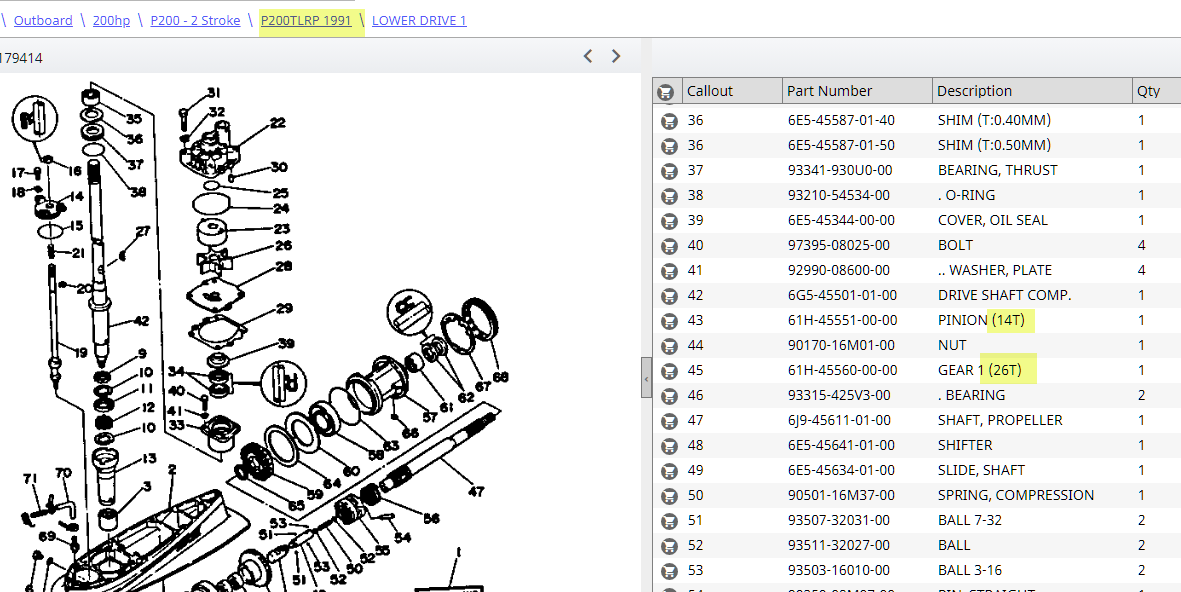The width and height of the screenshot is (1181, 592).
Task: Add BEARING, THRUST to cart
Action: pyautogui.click(x=669, y=170)
